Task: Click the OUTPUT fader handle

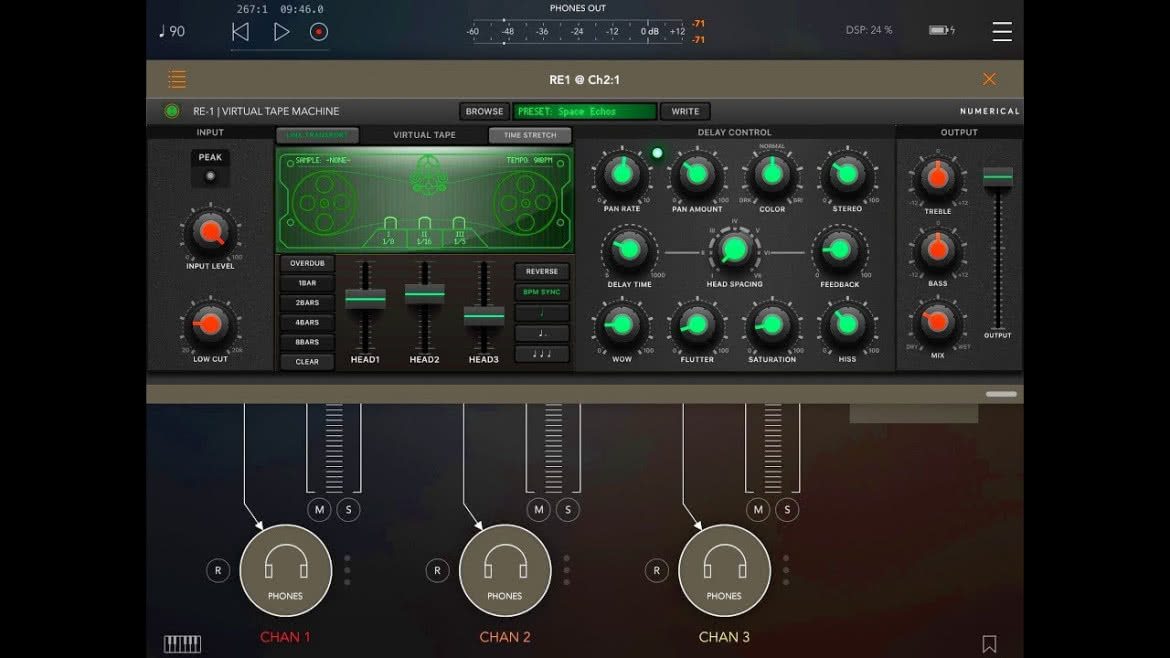Action: point(998,177)
